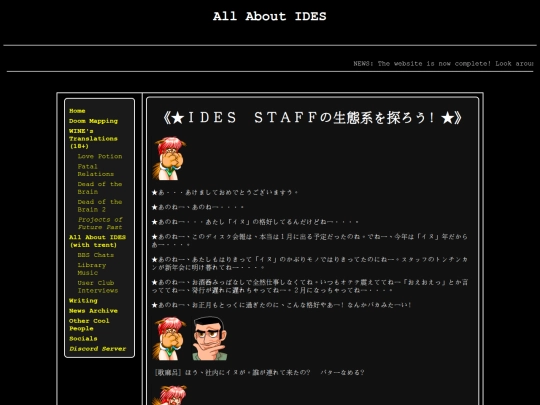
Task: Open User Club Interviews link
Action: [98, 287]
